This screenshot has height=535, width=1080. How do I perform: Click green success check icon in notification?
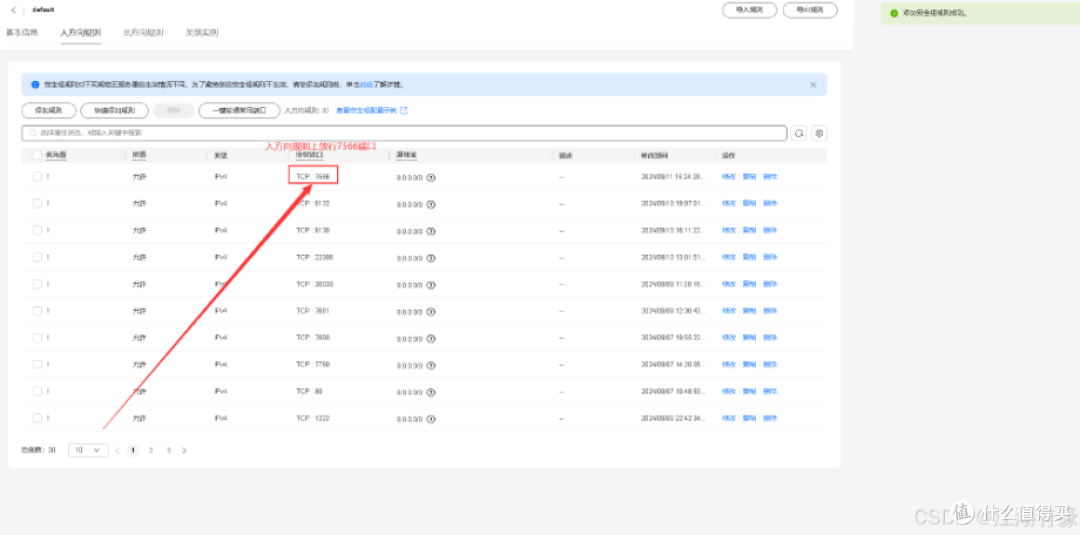[894, 13]
